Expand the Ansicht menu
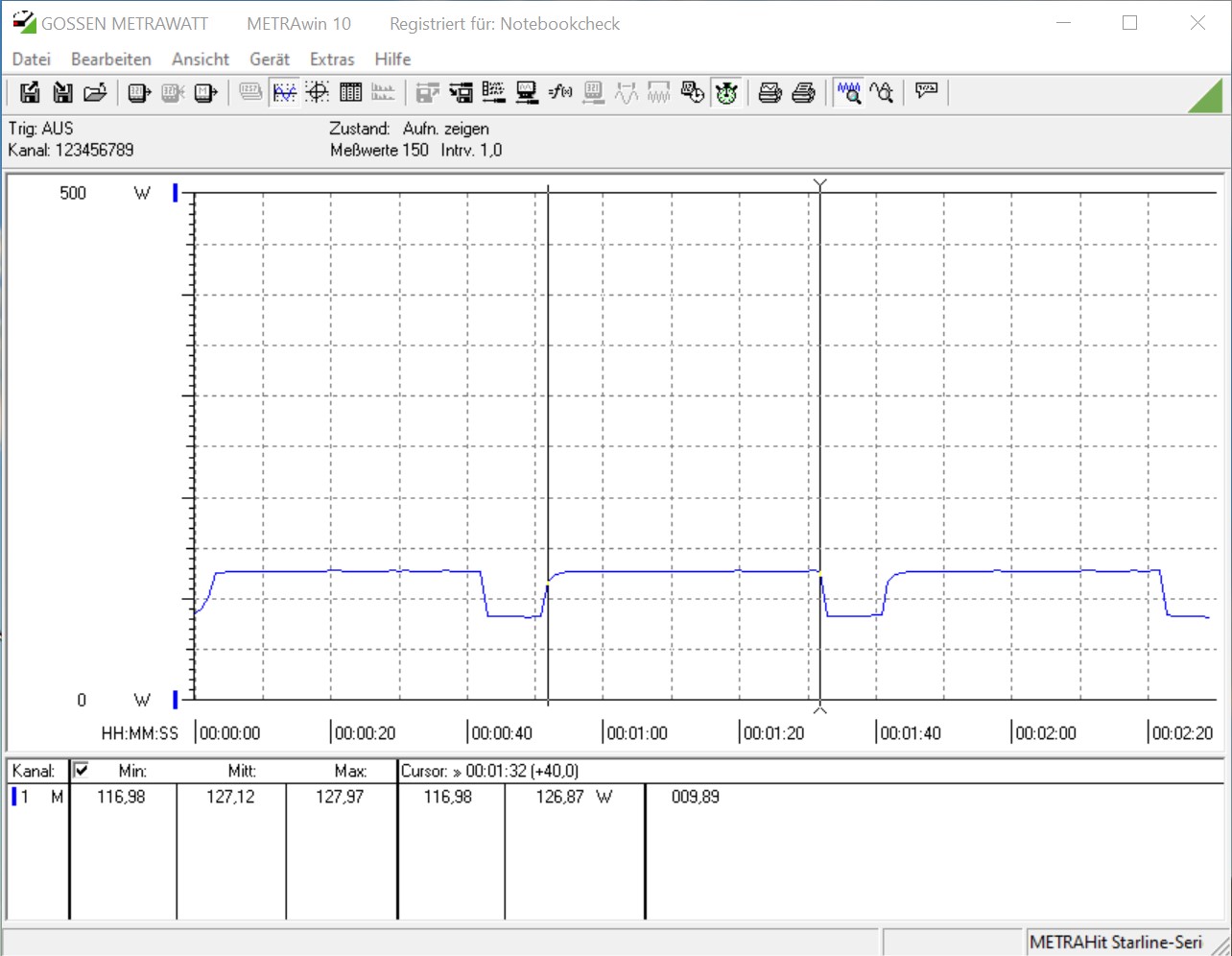The height and width of the screenshot is (956, 1232). pyautogui.click(x=200, y=60)
